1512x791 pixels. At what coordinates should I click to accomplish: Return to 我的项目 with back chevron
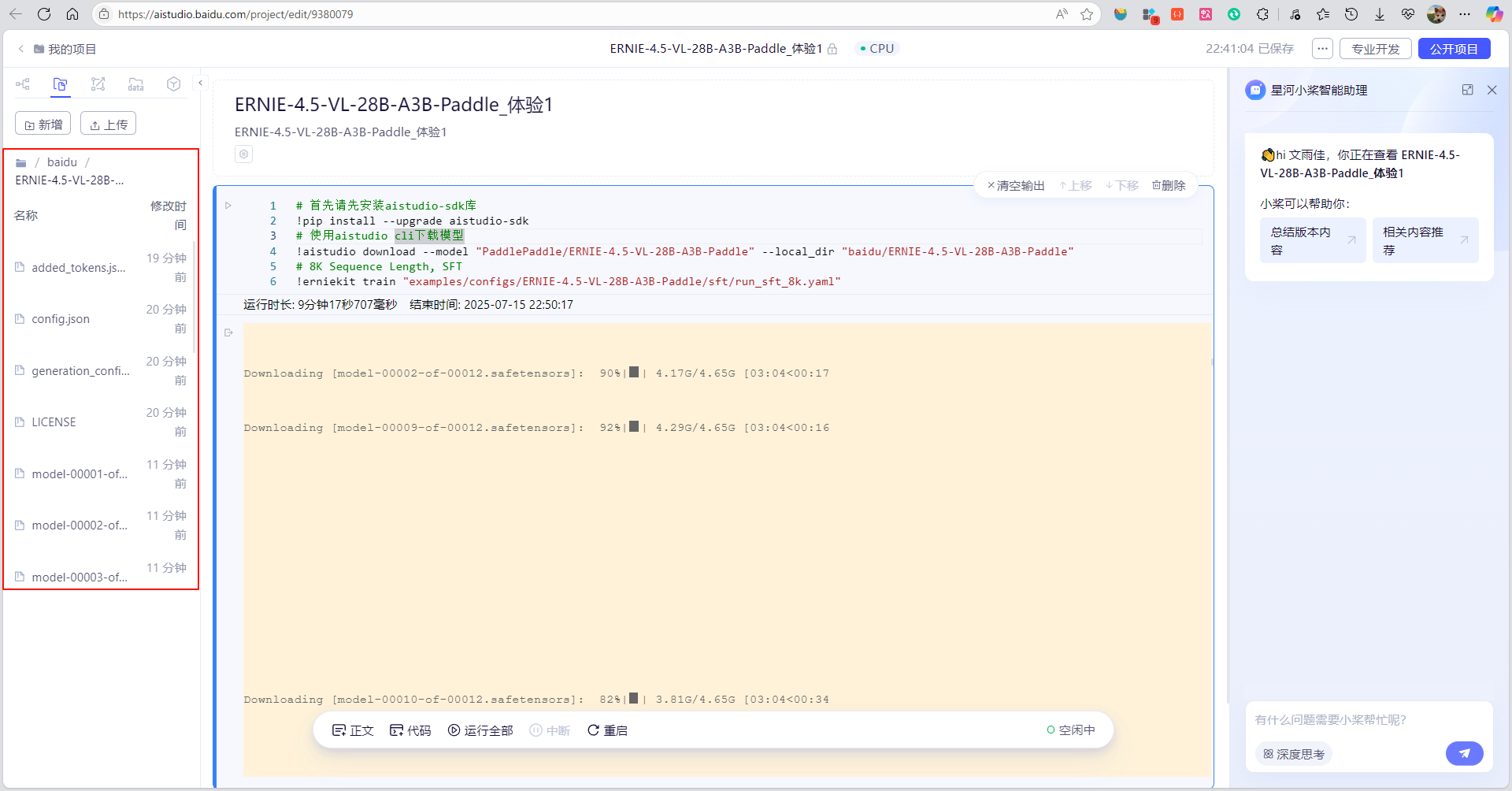pos(21,49)
